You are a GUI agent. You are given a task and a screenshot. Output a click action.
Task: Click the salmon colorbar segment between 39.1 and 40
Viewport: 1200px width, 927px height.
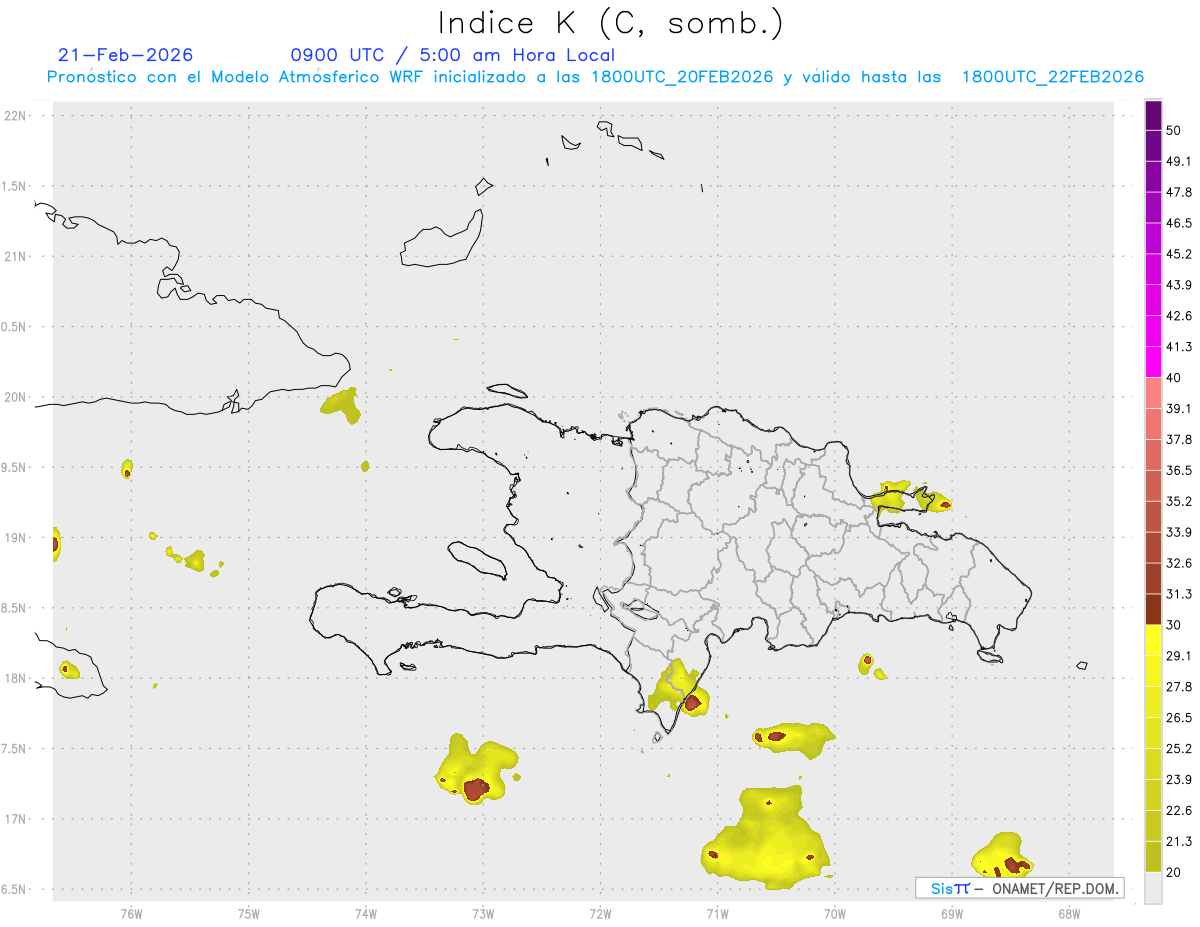(x=1153, y=393)
